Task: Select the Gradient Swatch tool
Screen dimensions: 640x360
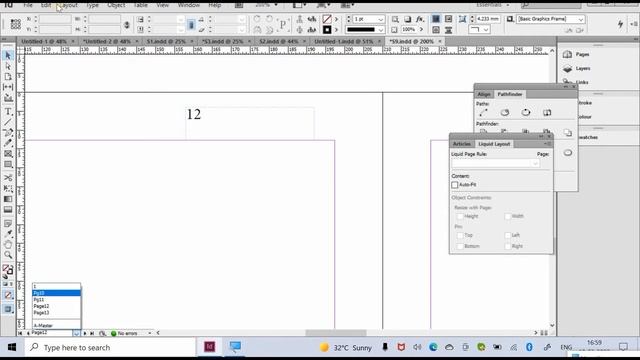Action: (8, 199)
